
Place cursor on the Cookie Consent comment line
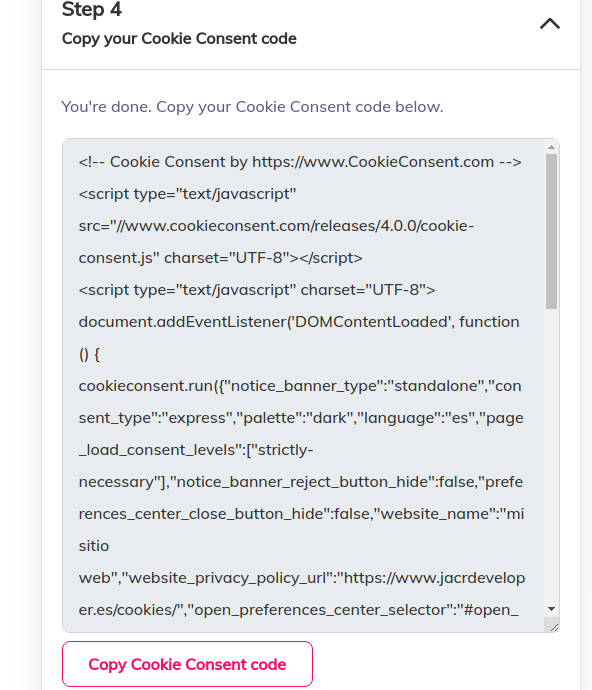pos(300,162)
